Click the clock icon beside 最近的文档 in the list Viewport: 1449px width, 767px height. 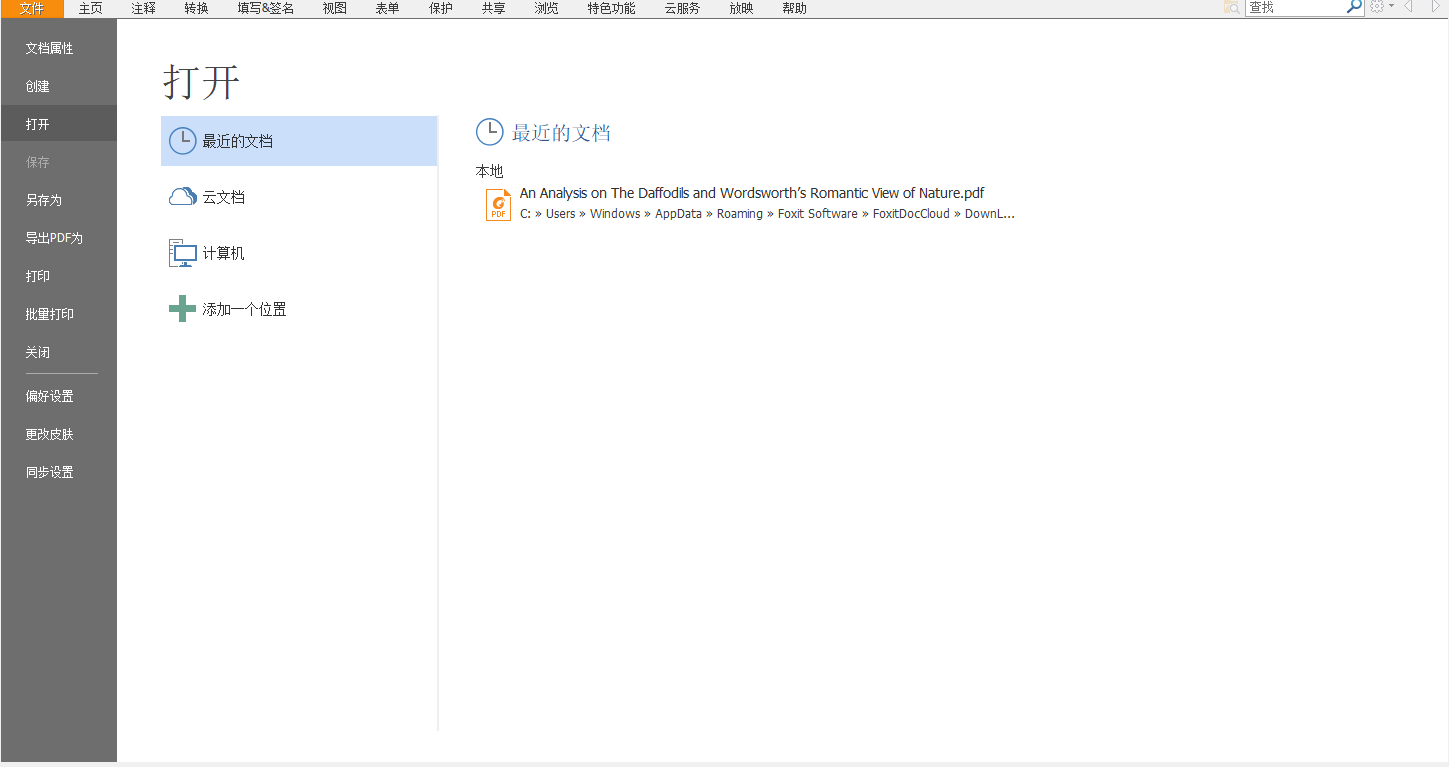(182, 141)
